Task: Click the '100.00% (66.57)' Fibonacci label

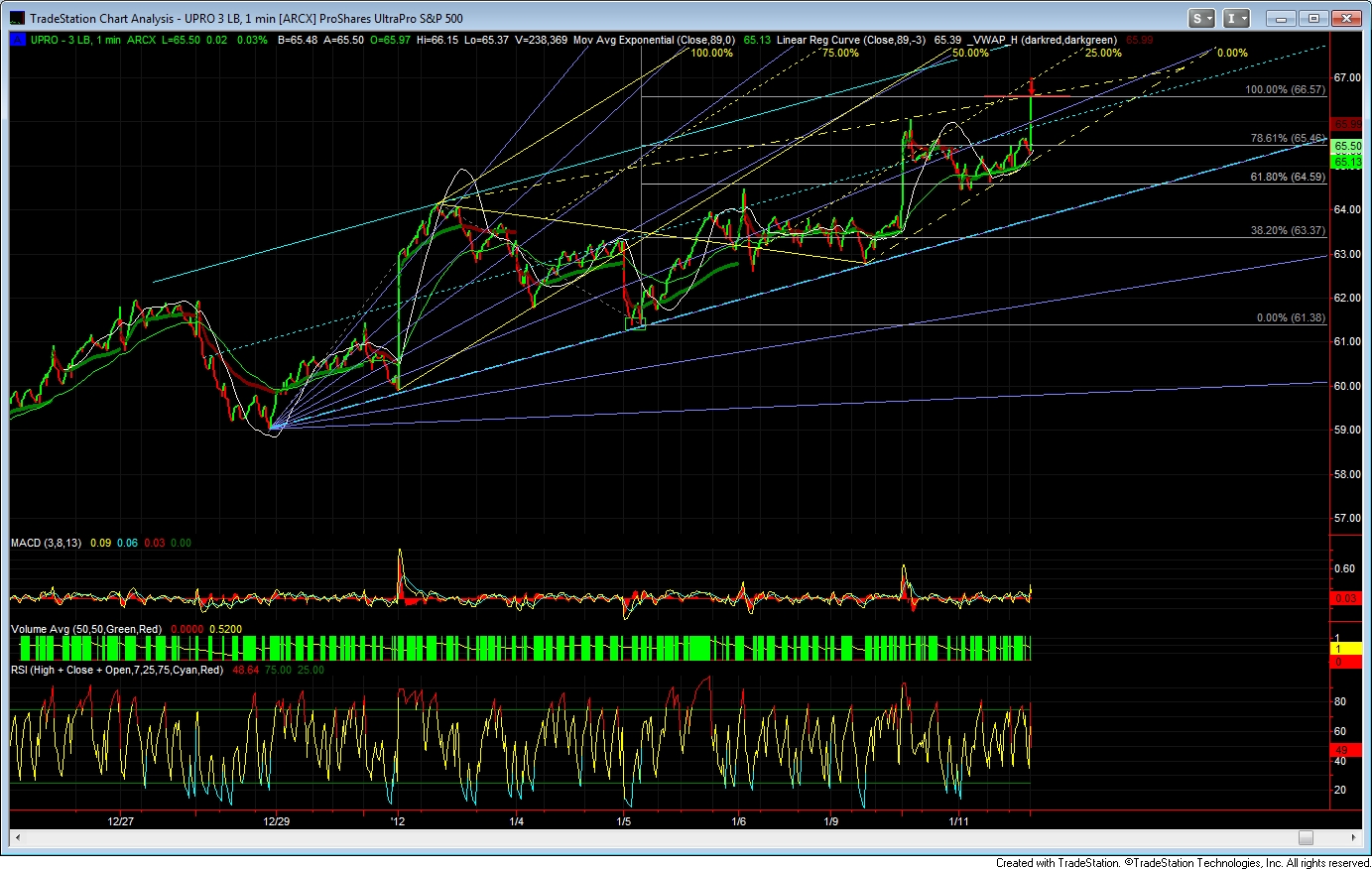Action: coord(1285,89)
